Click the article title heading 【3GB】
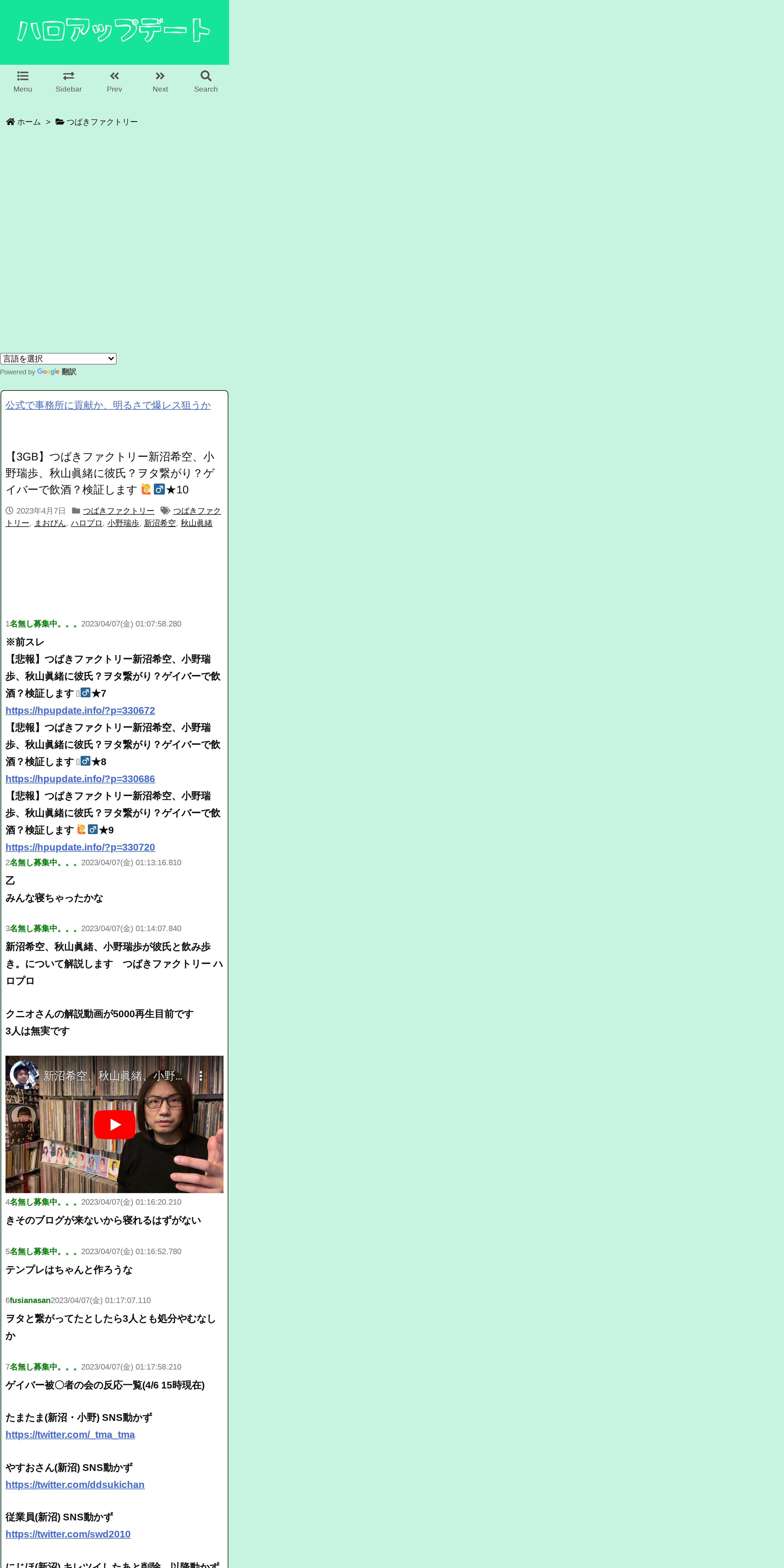This screenshot has height=1568, width=784. point(110,473)
